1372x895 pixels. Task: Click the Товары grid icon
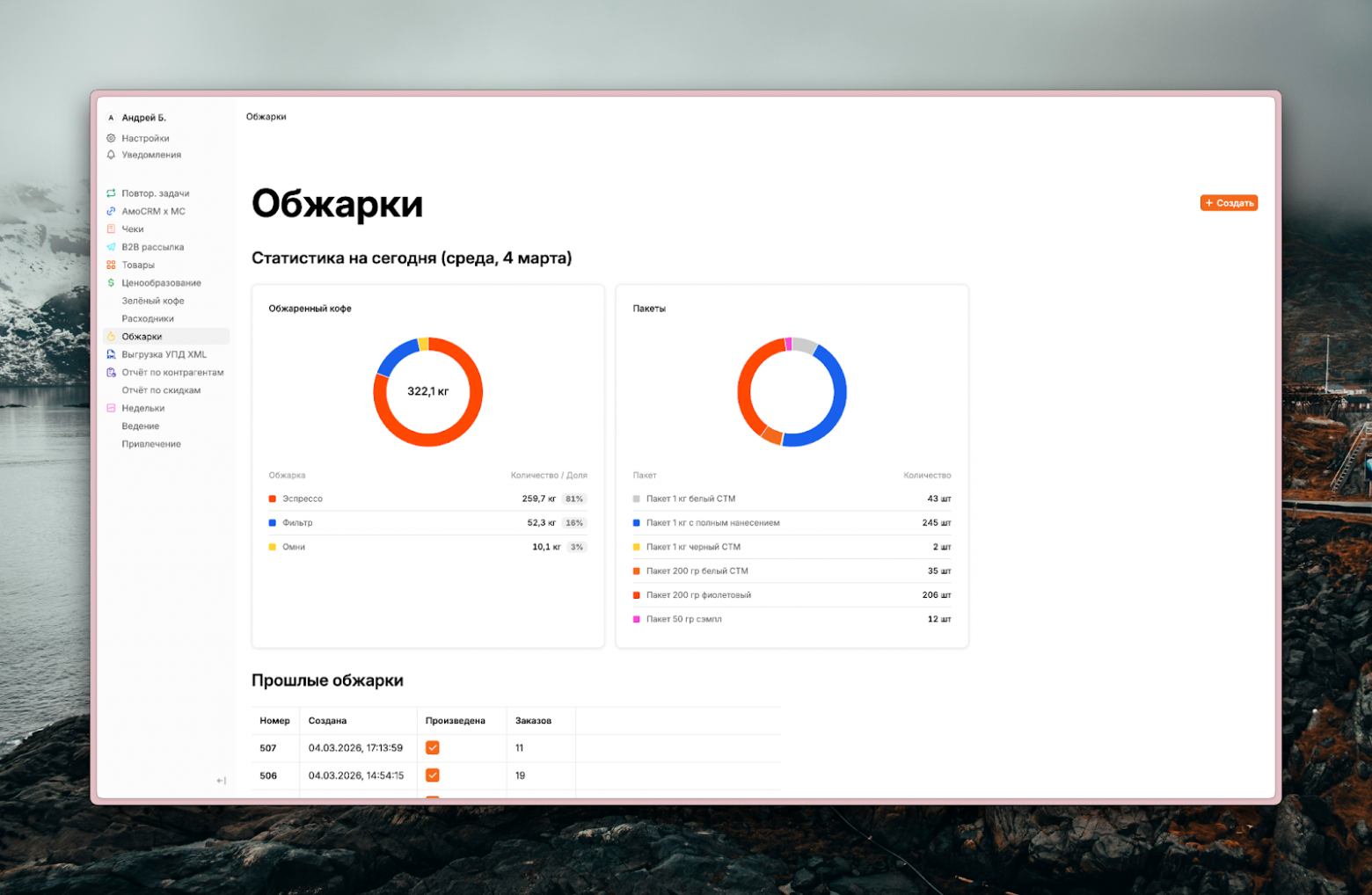click(x=111, y=265)
